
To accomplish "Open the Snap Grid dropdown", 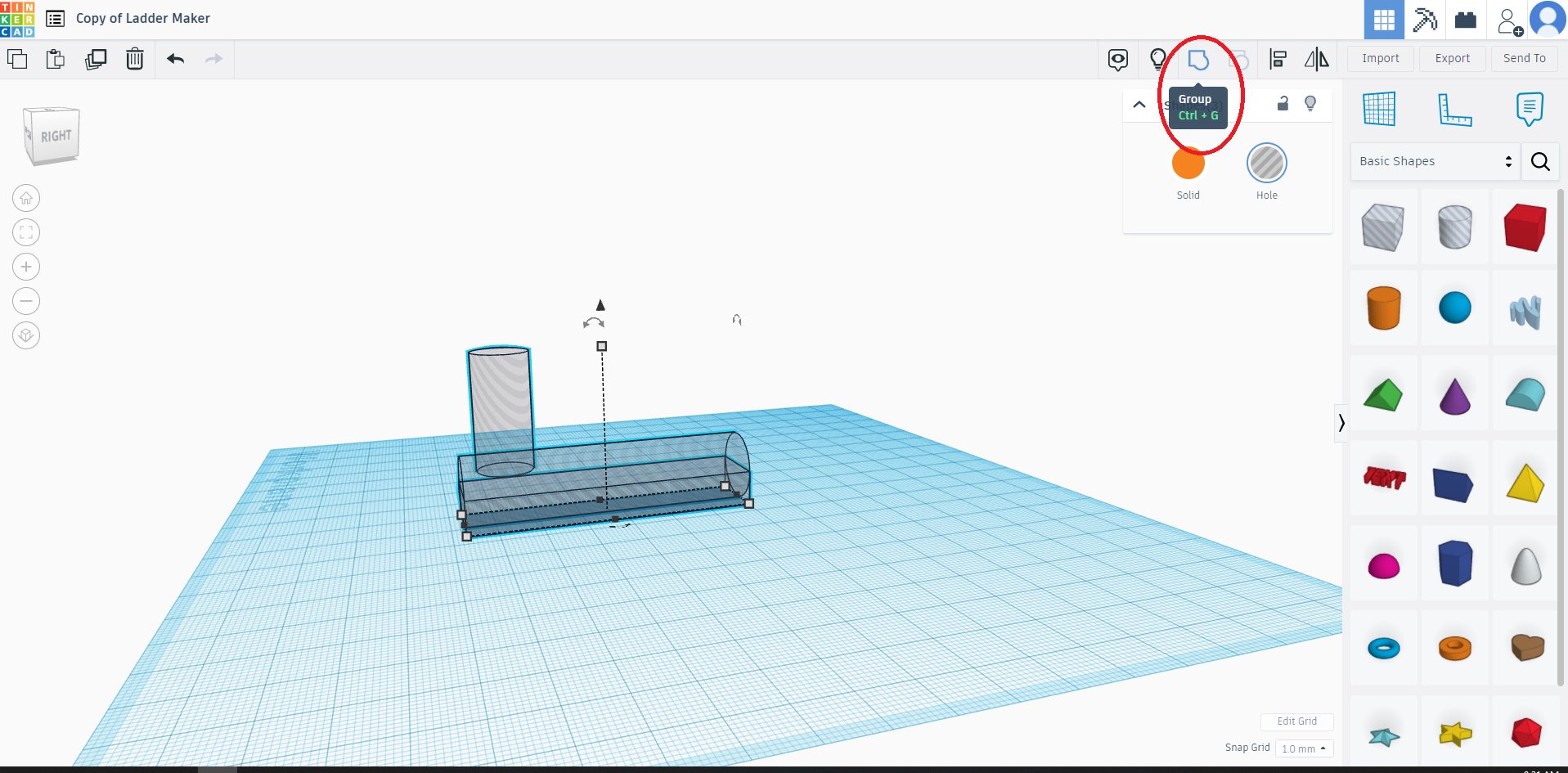I will pos(1304,748).
